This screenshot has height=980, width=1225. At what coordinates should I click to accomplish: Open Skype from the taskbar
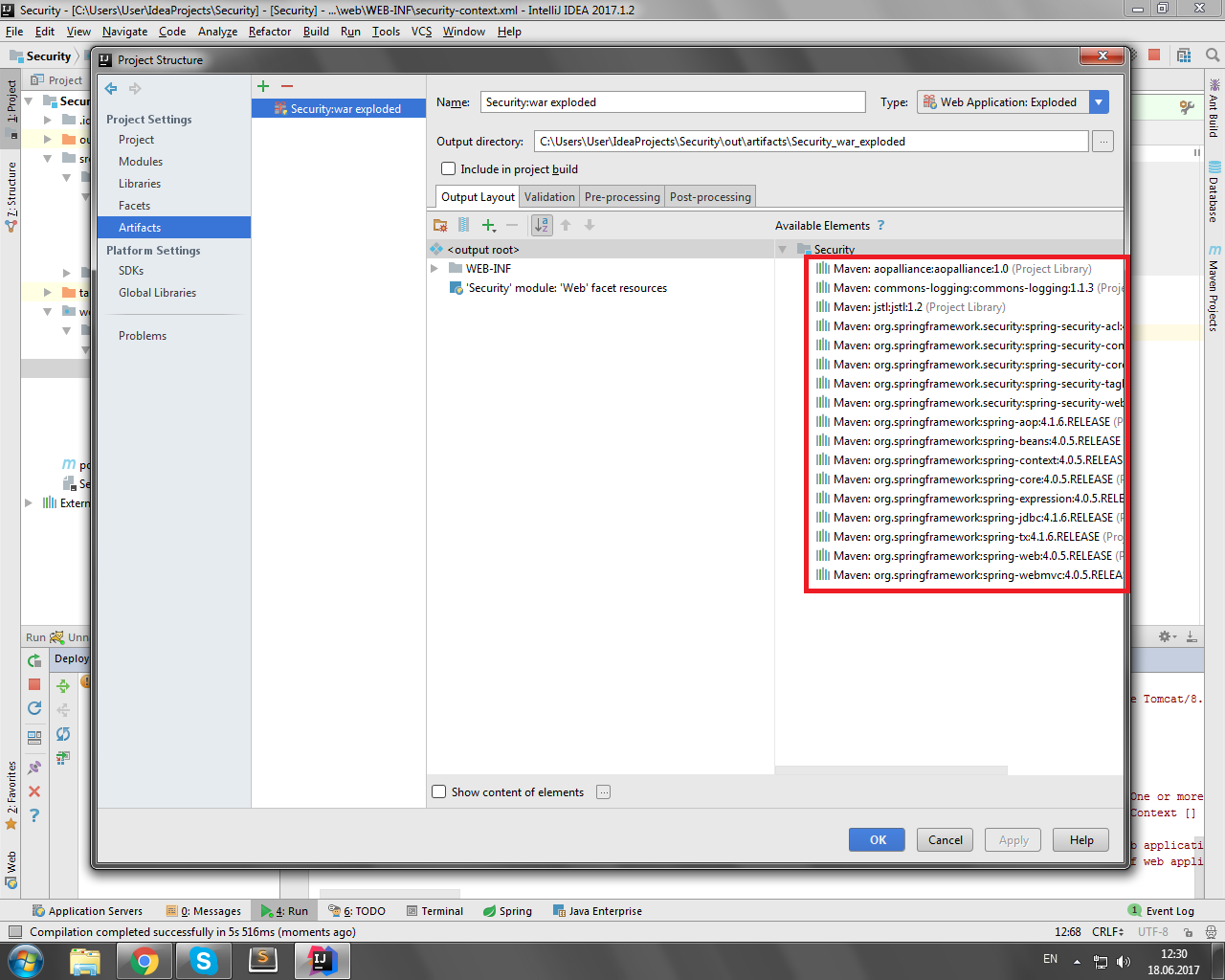pos(203,961)
